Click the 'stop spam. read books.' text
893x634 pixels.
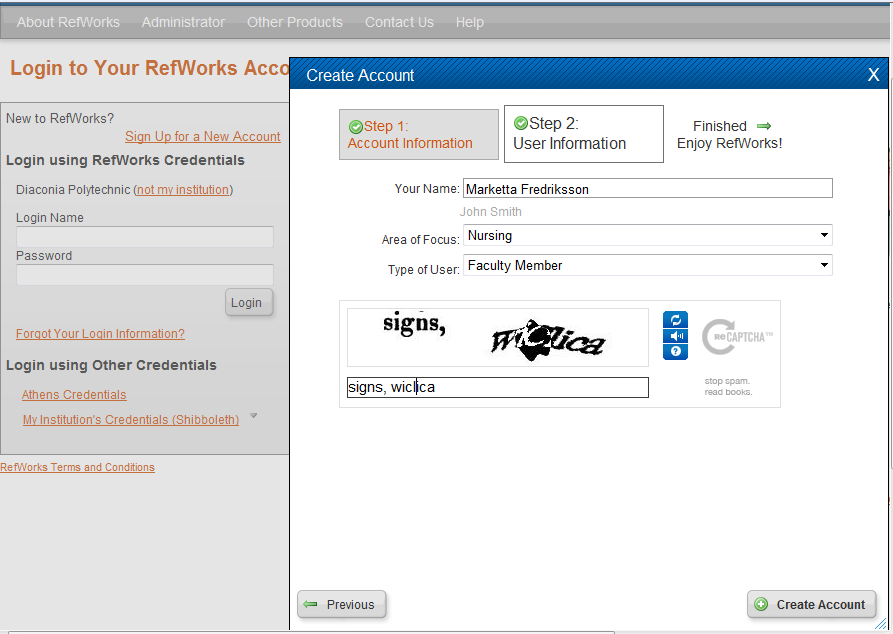pos(728,386)
